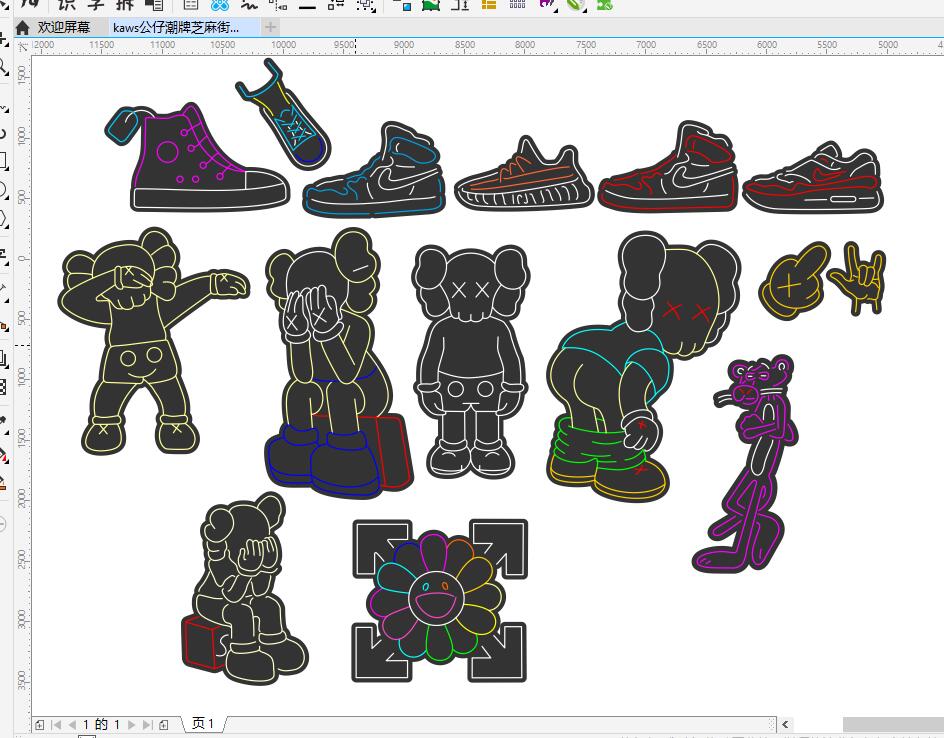Screen dimensions: 944x738
Task: Click the green puzzle-piece toolbar icon
Action: tap(604, 5)
